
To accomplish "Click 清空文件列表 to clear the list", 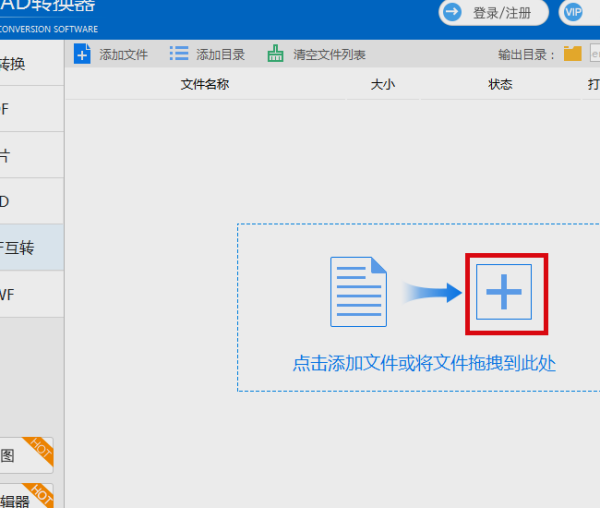I will point(329,55).
